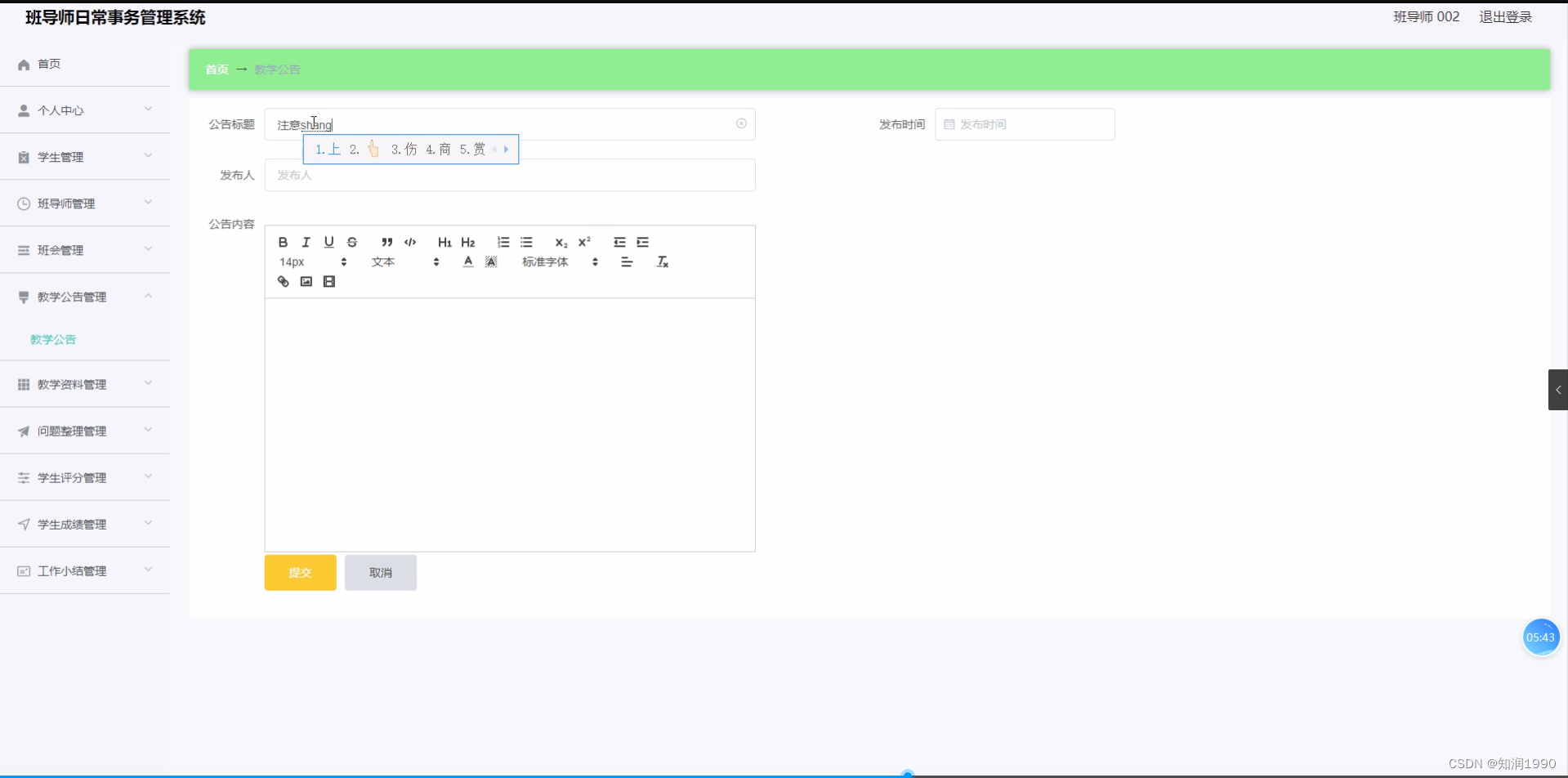Apply strikethrough to editor text

(x=352, y=242)
